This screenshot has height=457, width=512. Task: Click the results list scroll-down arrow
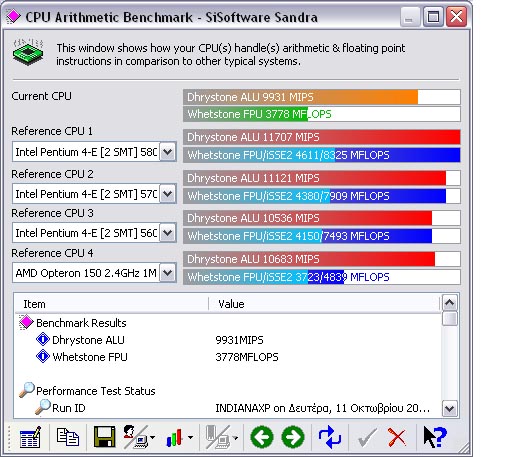pyautogui.click(x=450, y=409)
